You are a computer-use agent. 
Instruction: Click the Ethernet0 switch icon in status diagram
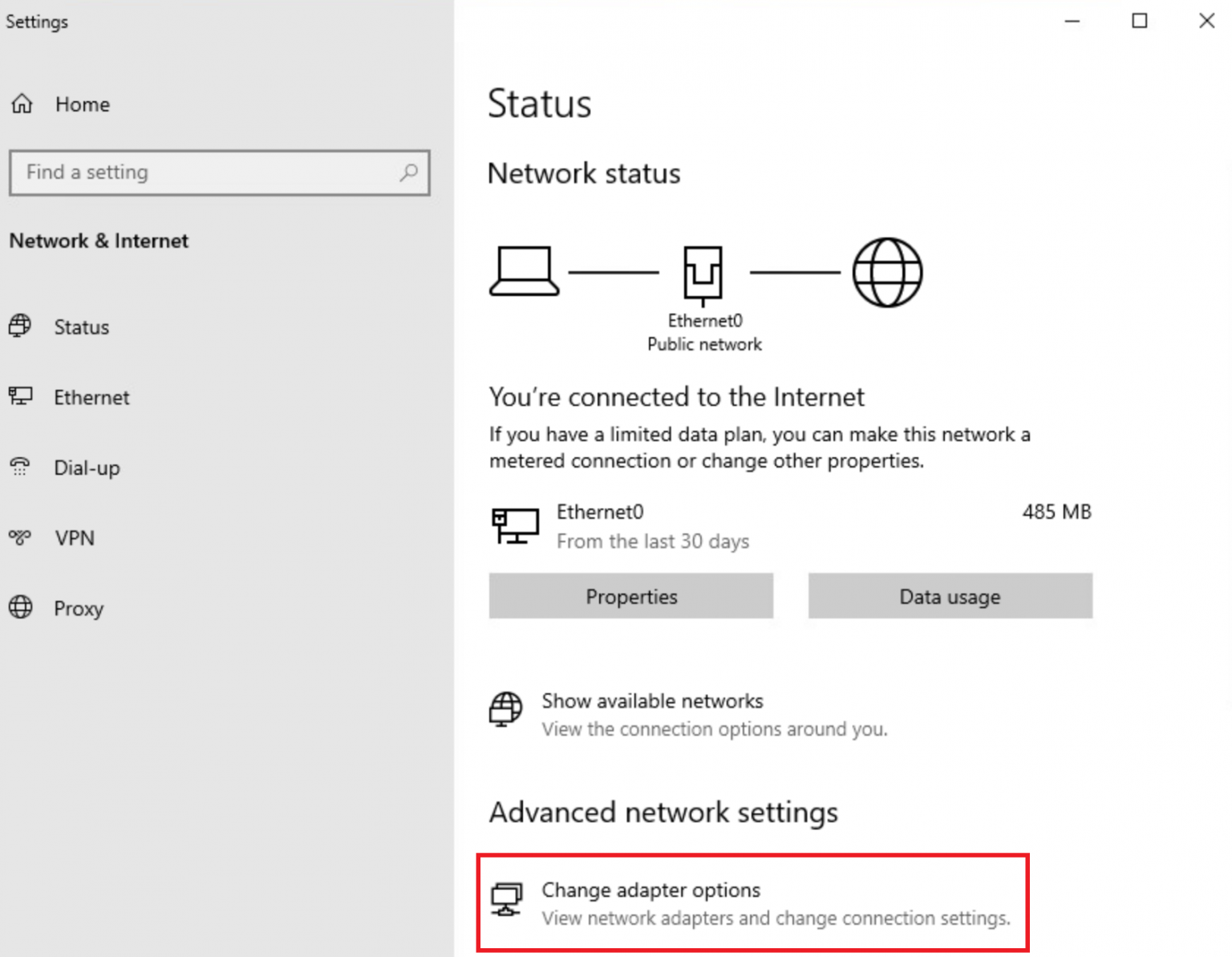pos(704,273)
